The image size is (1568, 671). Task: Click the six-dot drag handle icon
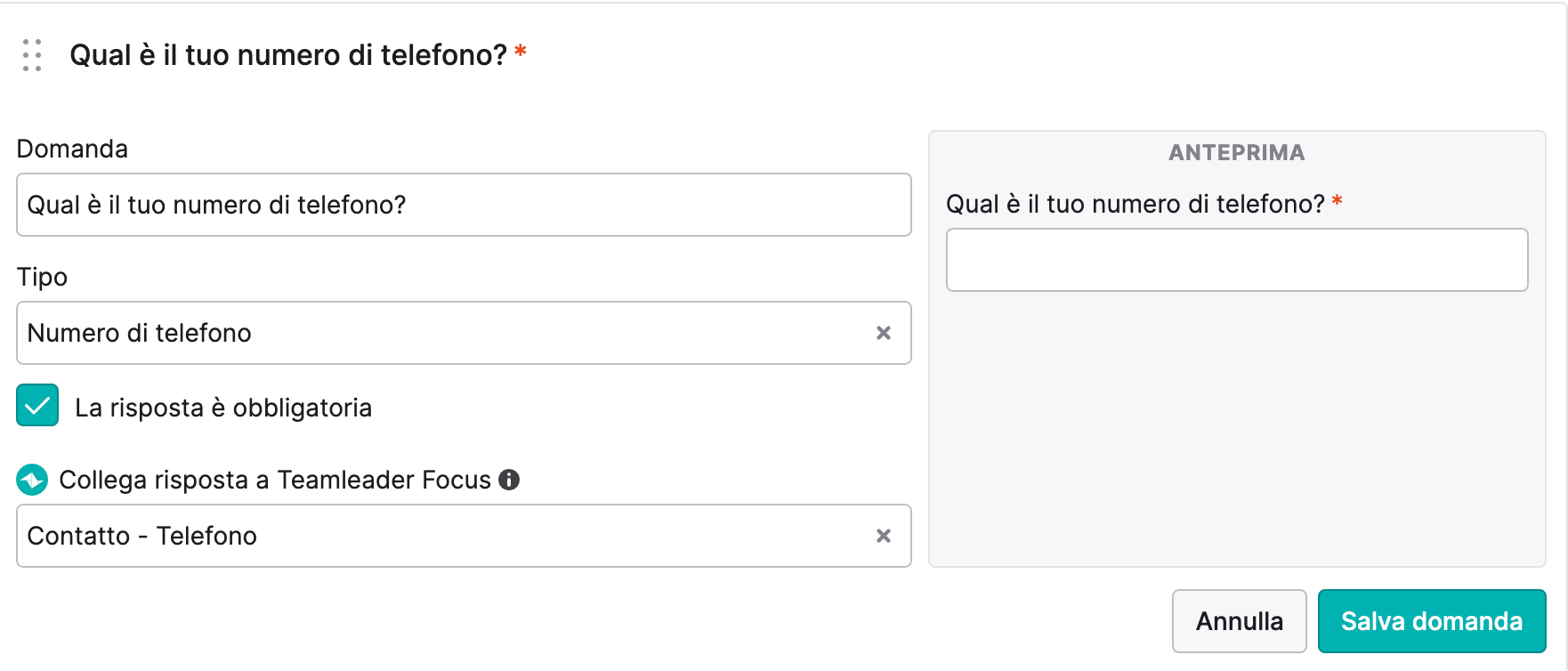click(x=32, y=55)
